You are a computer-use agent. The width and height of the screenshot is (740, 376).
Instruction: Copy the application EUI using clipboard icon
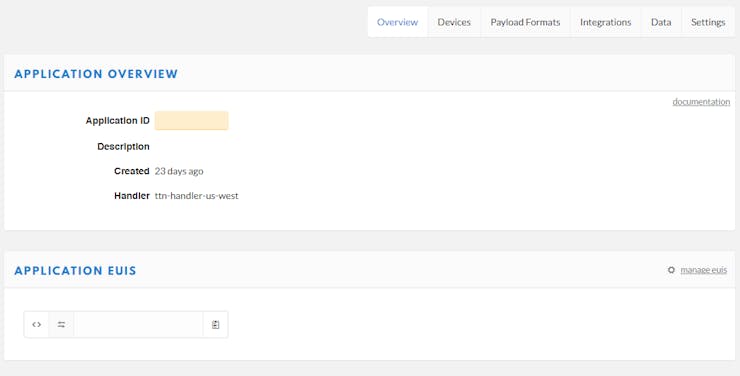click(216, 325)
